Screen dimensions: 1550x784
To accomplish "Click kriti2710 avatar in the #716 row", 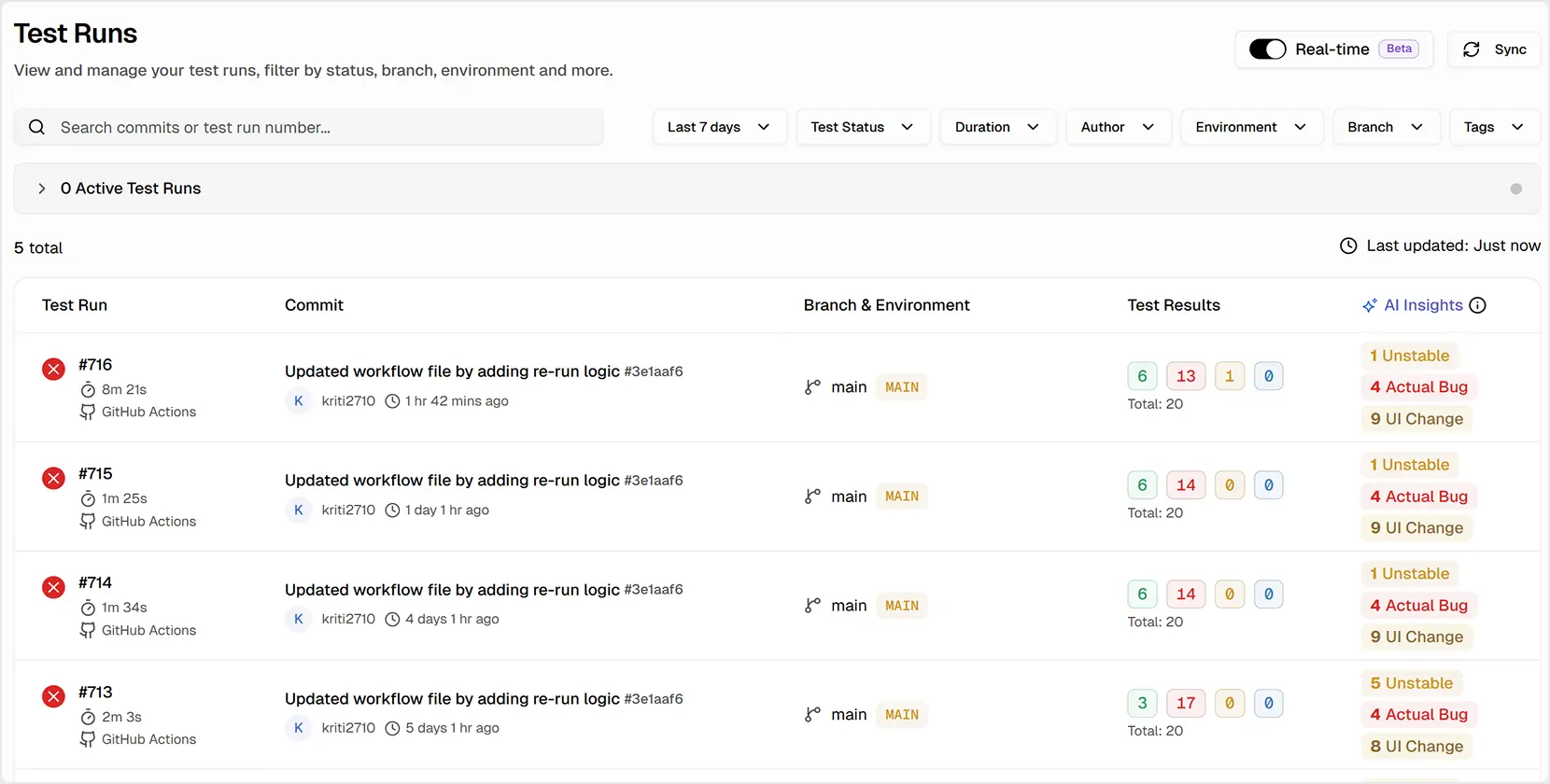I will pos(298,400).
